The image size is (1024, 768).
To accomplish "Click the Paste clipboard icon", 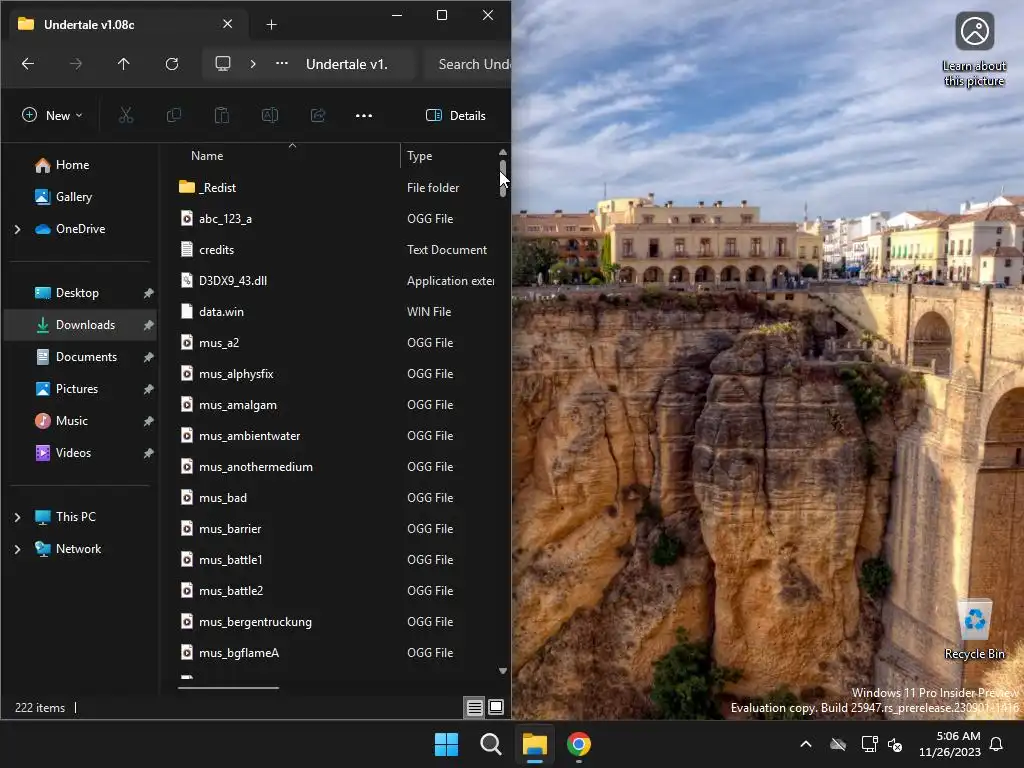I will (222, 116).
